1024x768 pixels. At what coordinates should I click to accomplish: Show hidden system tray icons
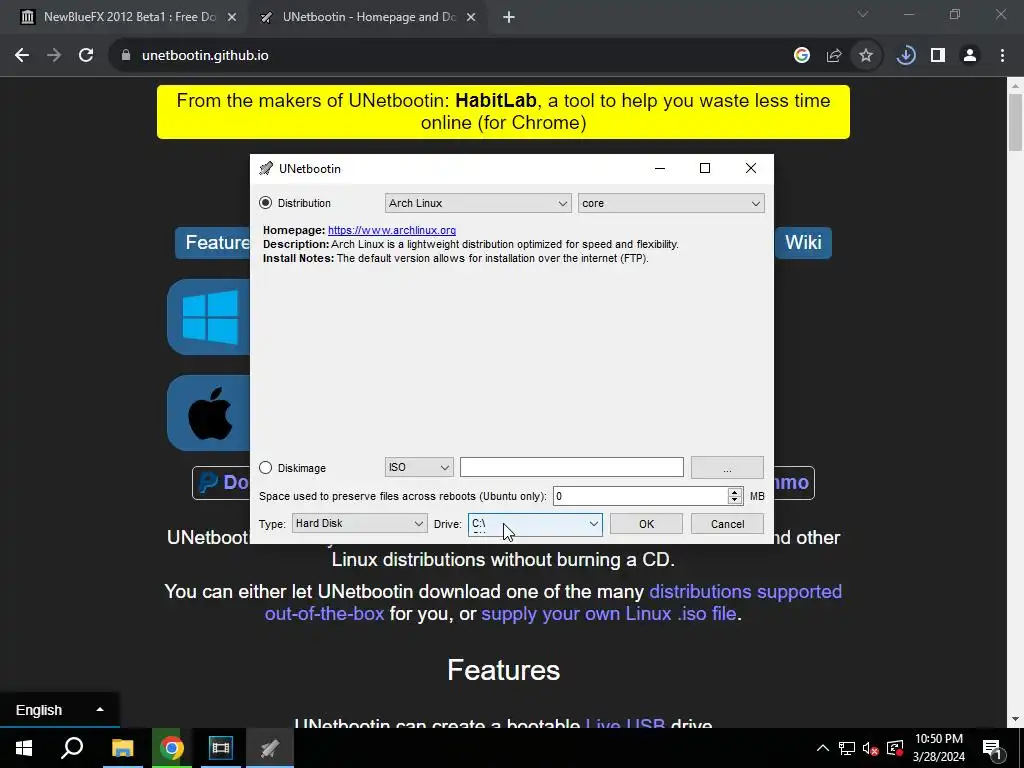[823, 748]
